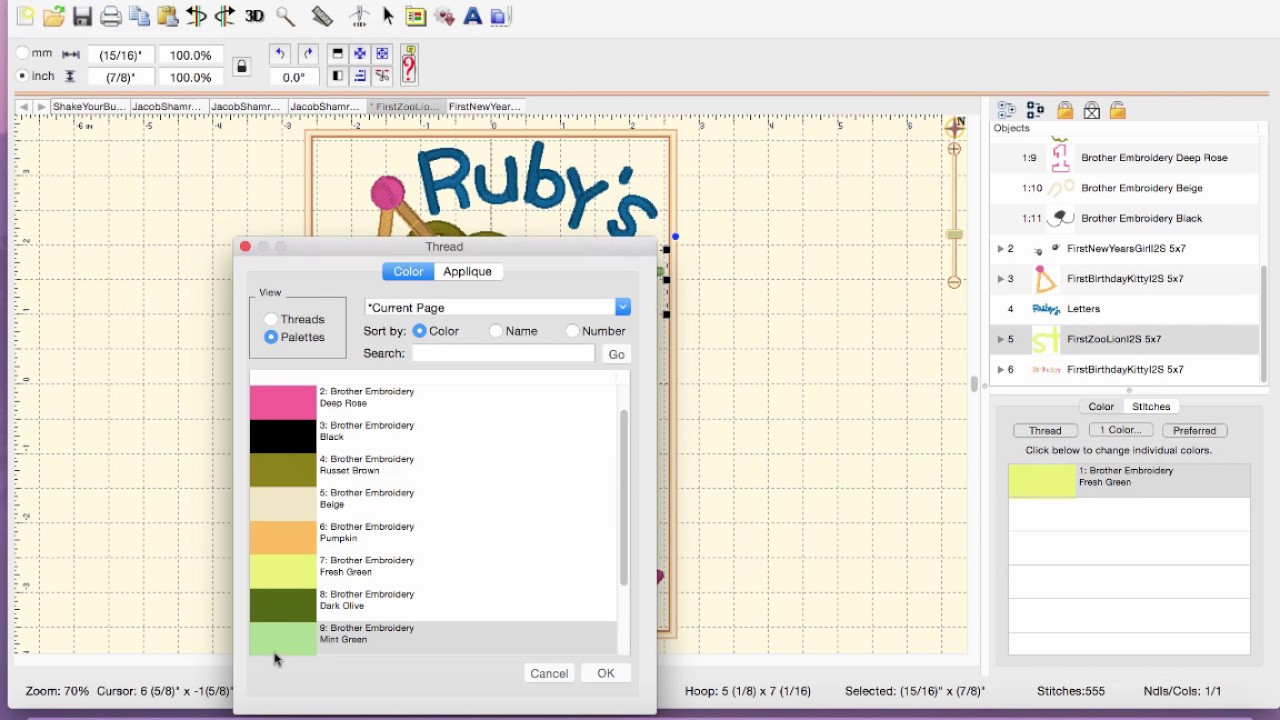Collapse all objects icon in Objects panel
Screen dimensions: 1280x720
[x=1036, y=111]
